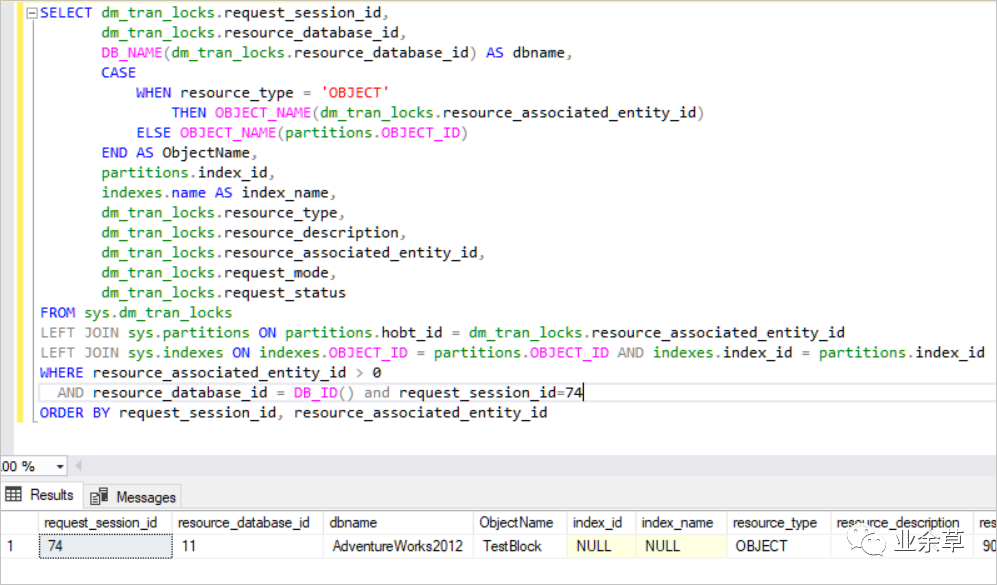Click the END AS ObjectName line
The height and width of the screenshot is (585, 997).
[179, 153]
